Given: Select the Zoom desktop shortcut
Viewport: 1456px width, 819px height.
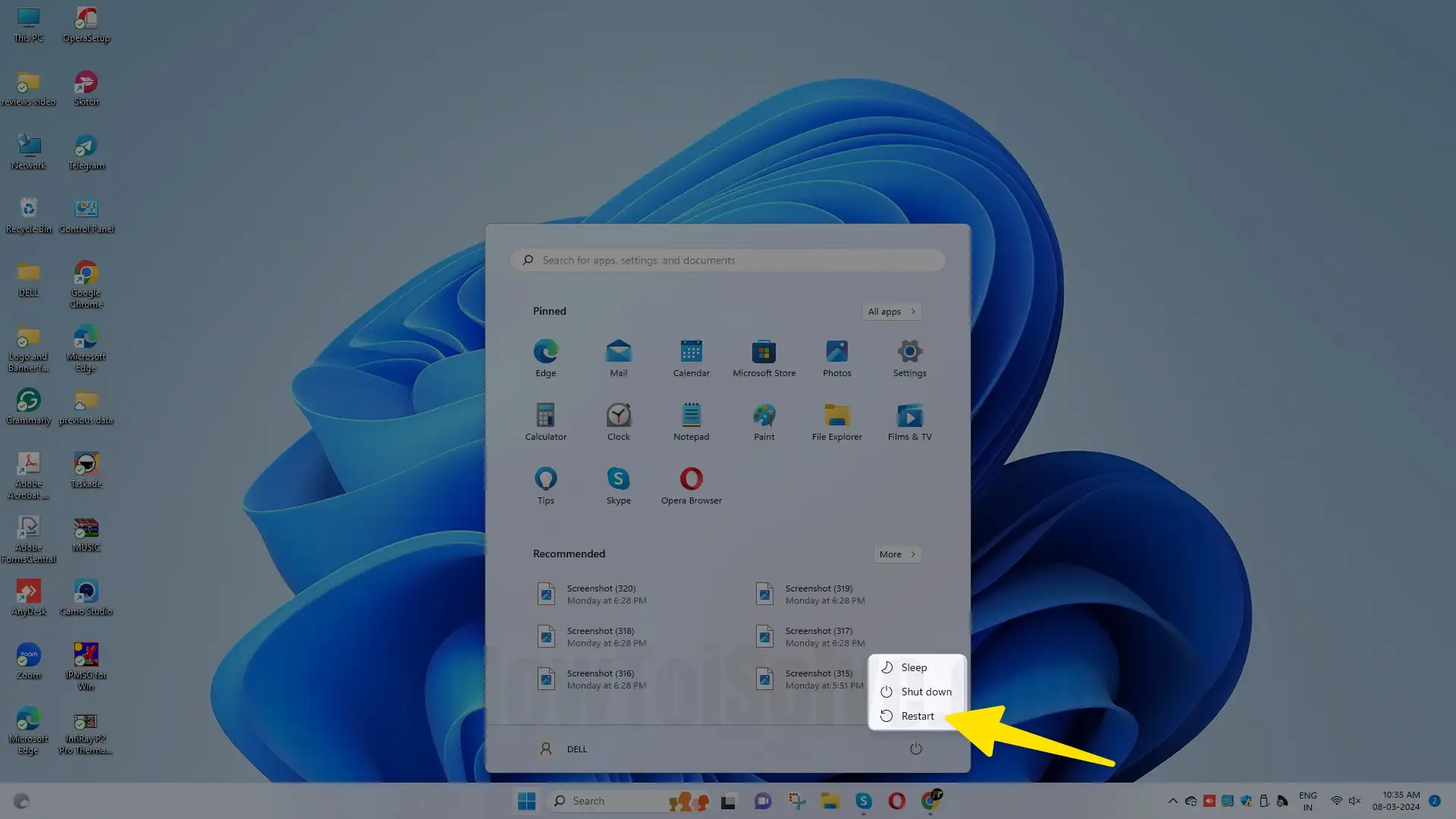Looking at the screenshot, I should coord(29,662).
